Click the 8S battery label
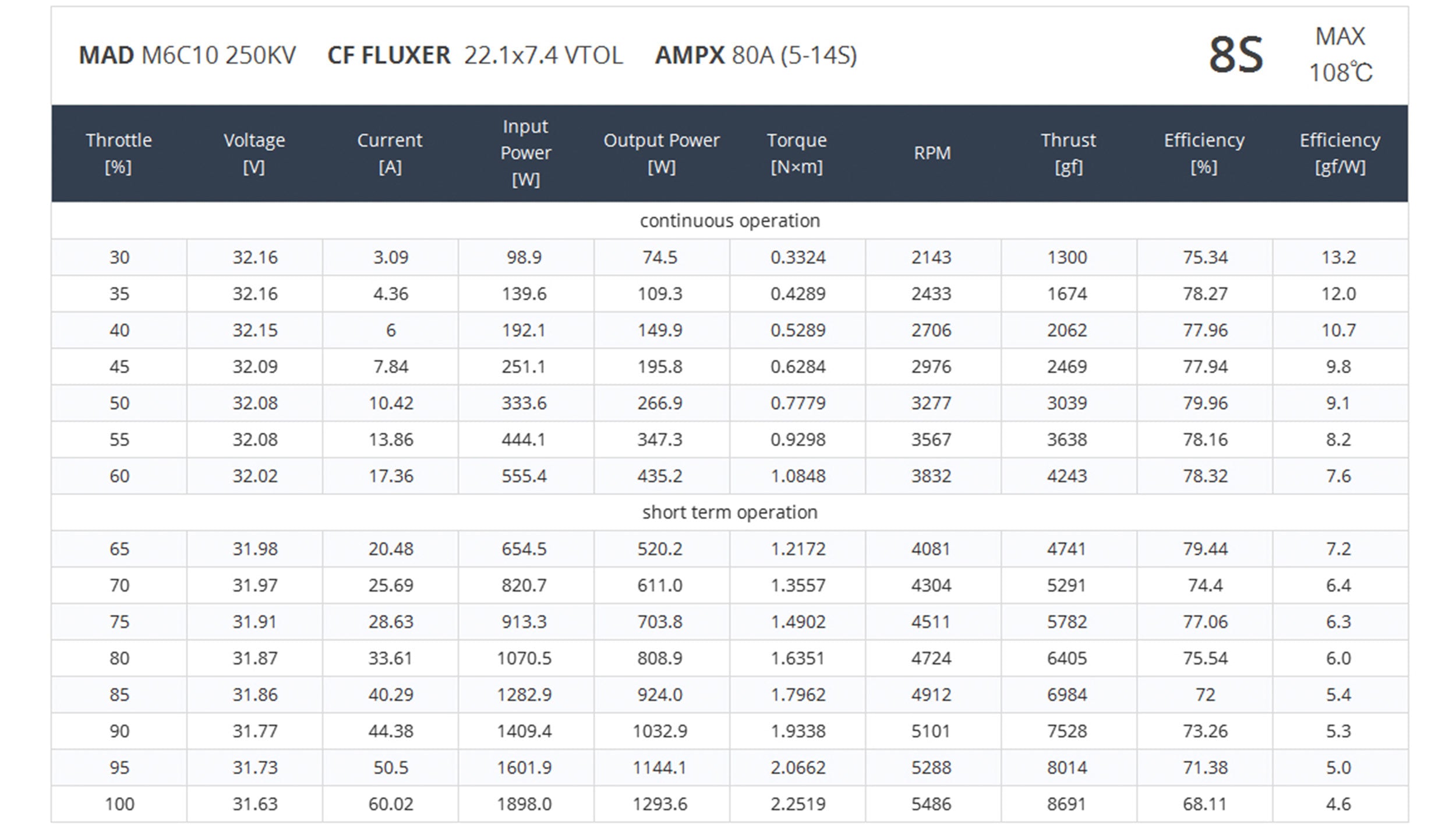 pos(1235,55)
